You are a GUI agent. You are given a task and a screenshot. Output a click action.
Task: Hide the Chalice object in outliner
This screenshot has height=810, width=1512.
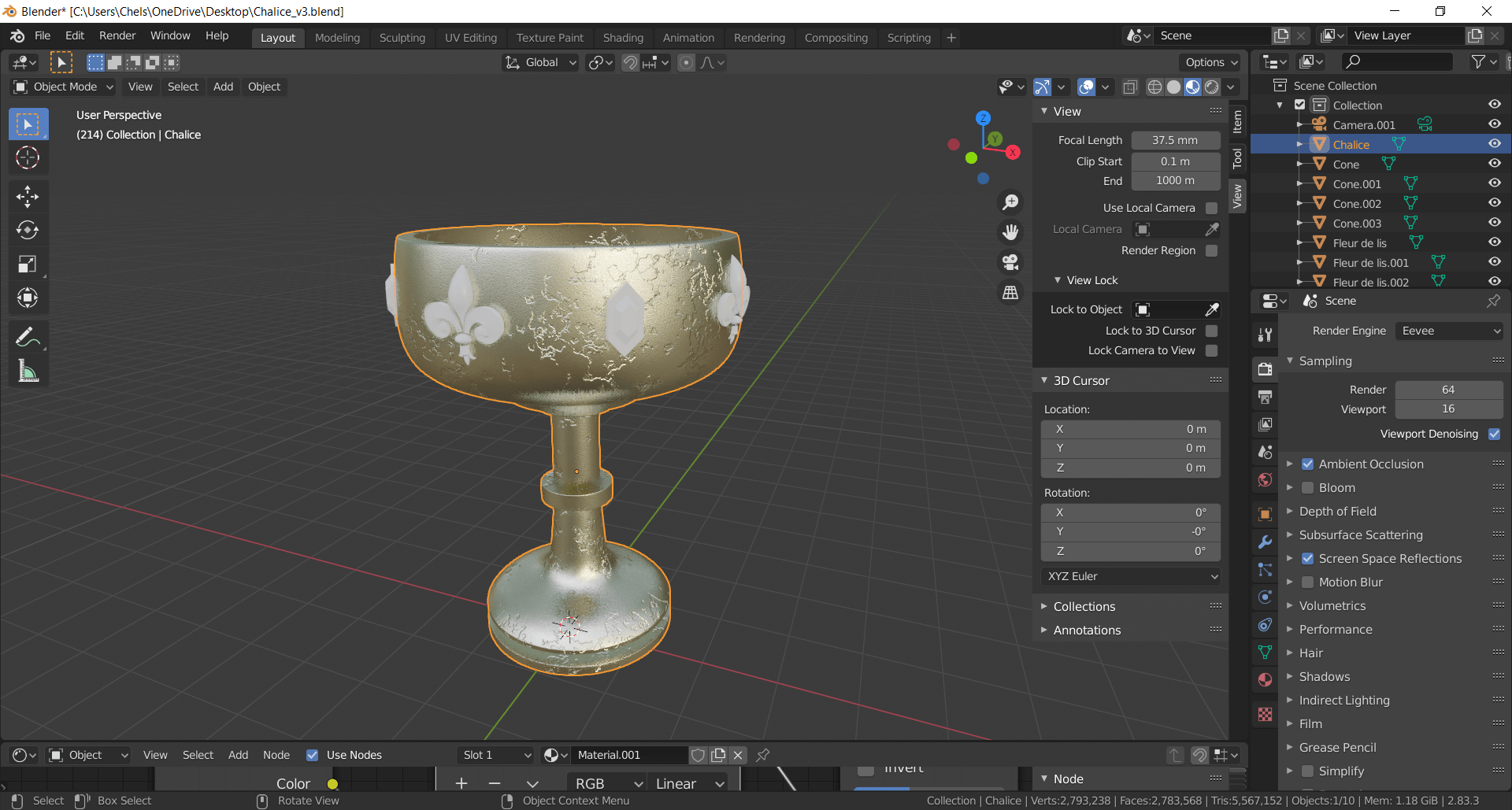coord(1494,144)
